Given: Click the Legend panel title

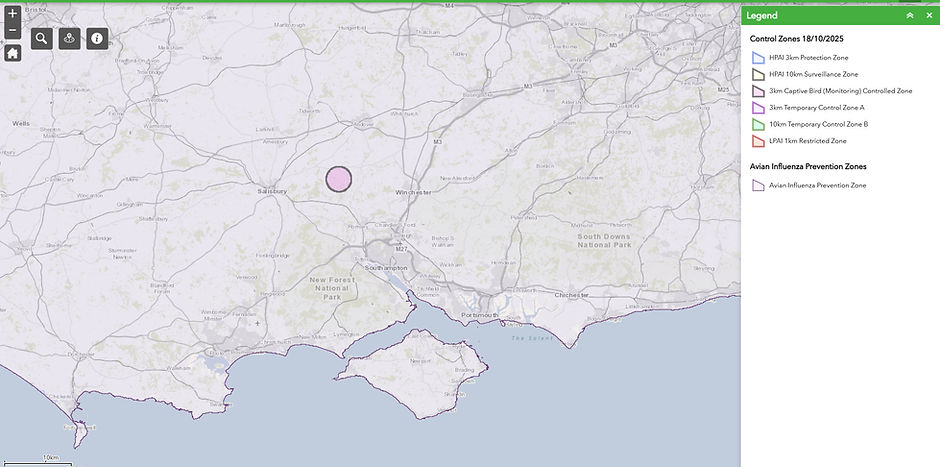Looking at the screenshot, I should [x=762, y=16].
